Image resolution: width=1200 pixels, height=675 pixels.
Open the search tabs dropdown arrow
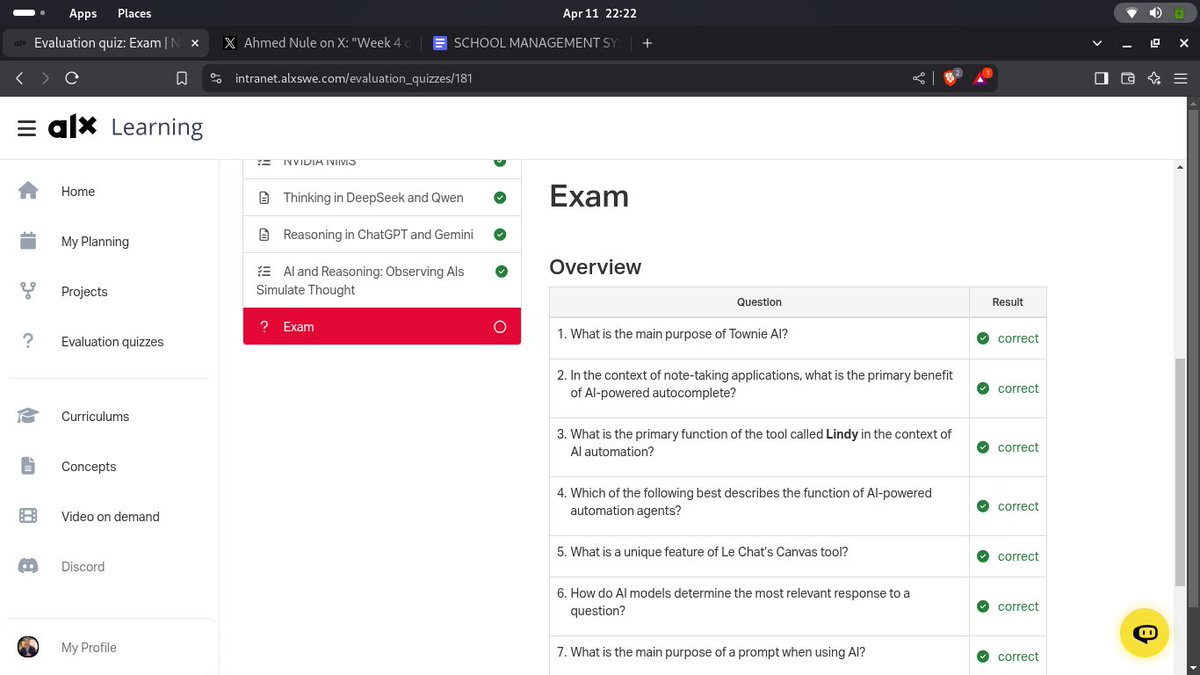tap(1097, 43)
